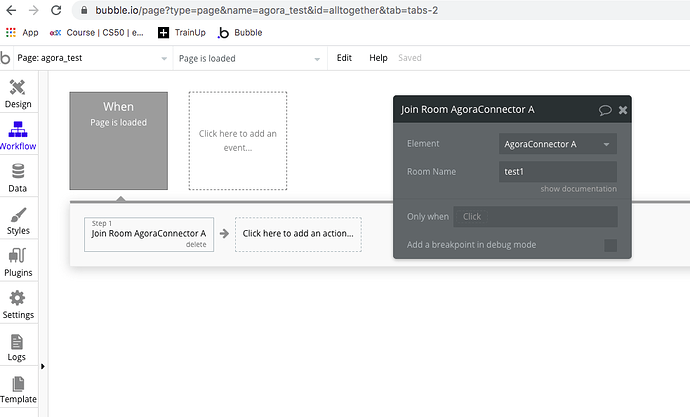Open the Help menu
This screenshot has width=690, height=417.
378,58
